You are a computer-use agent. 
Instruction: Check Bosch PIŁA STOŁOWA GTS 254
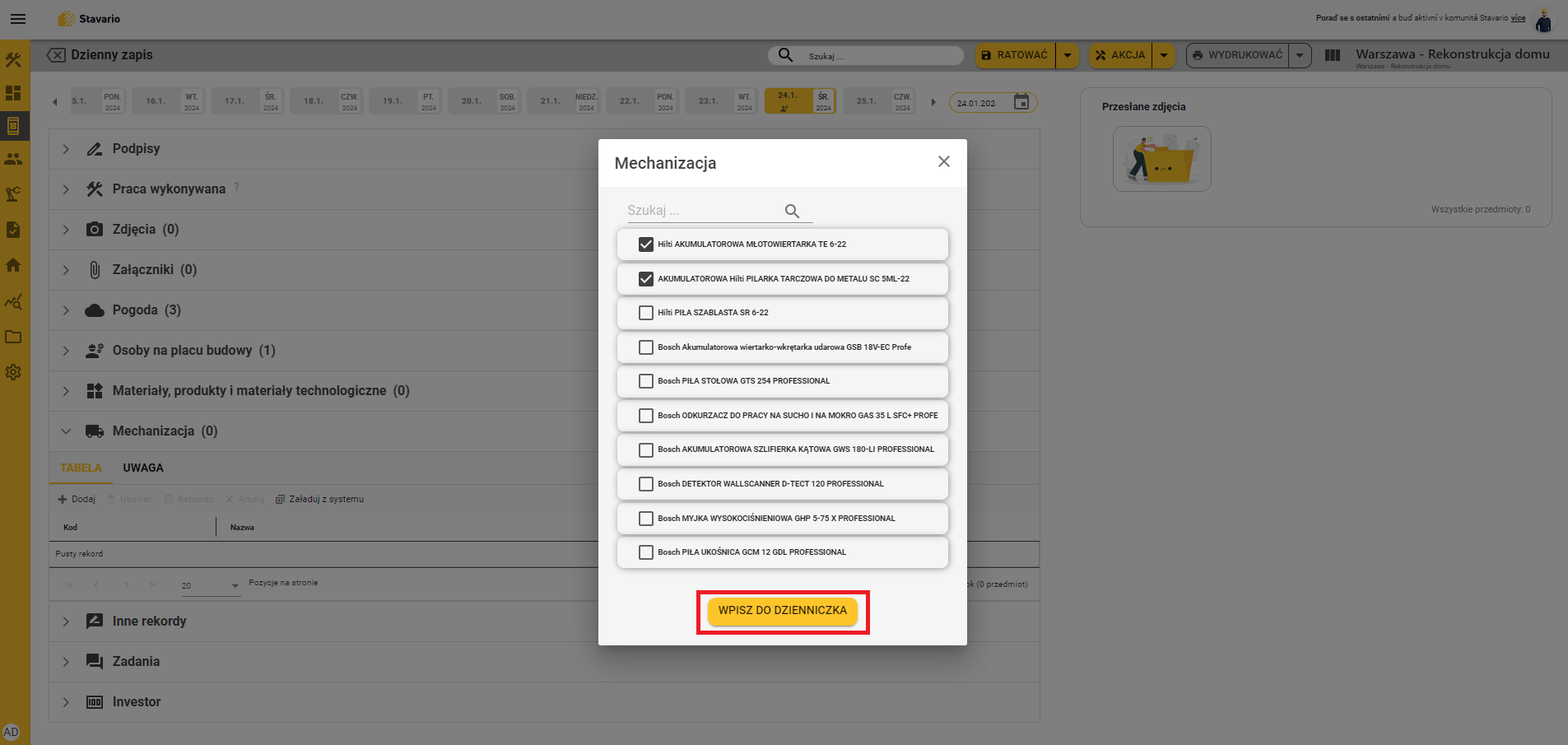click(646, 381)
